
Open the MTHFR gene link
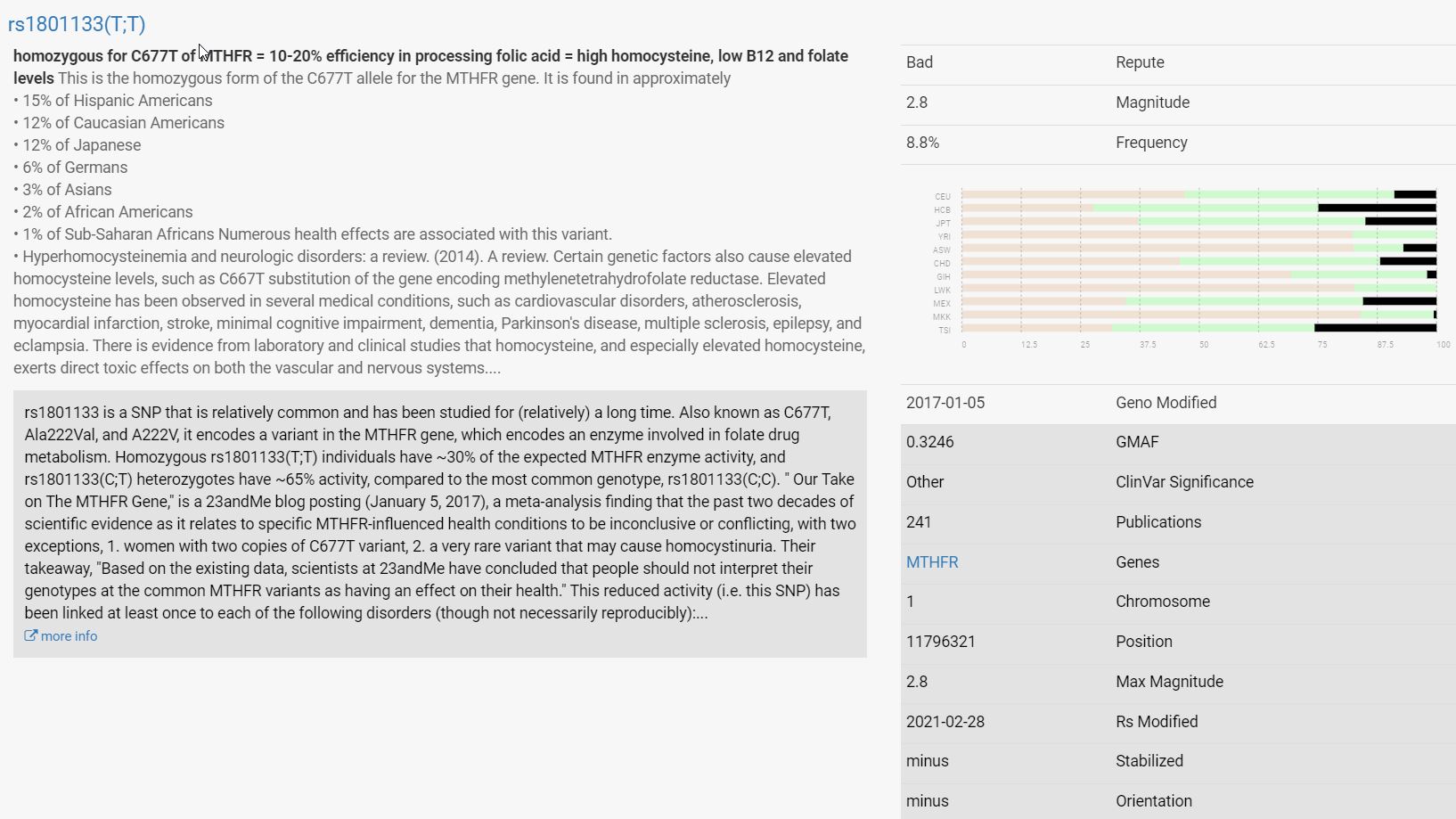click(931, 561)
